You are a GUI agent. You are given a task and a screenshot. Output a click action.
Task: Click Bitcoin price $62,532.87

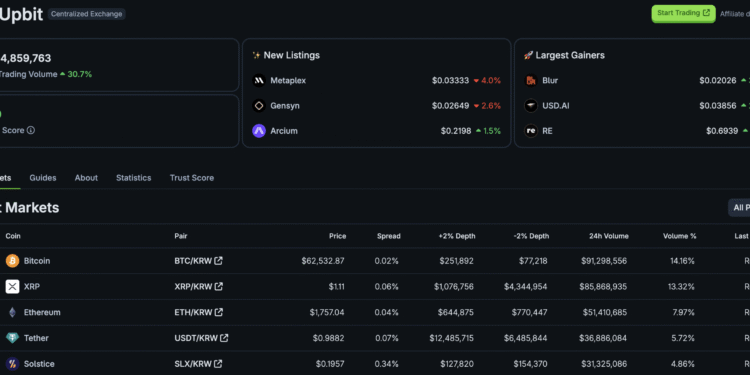coord(323,261)
